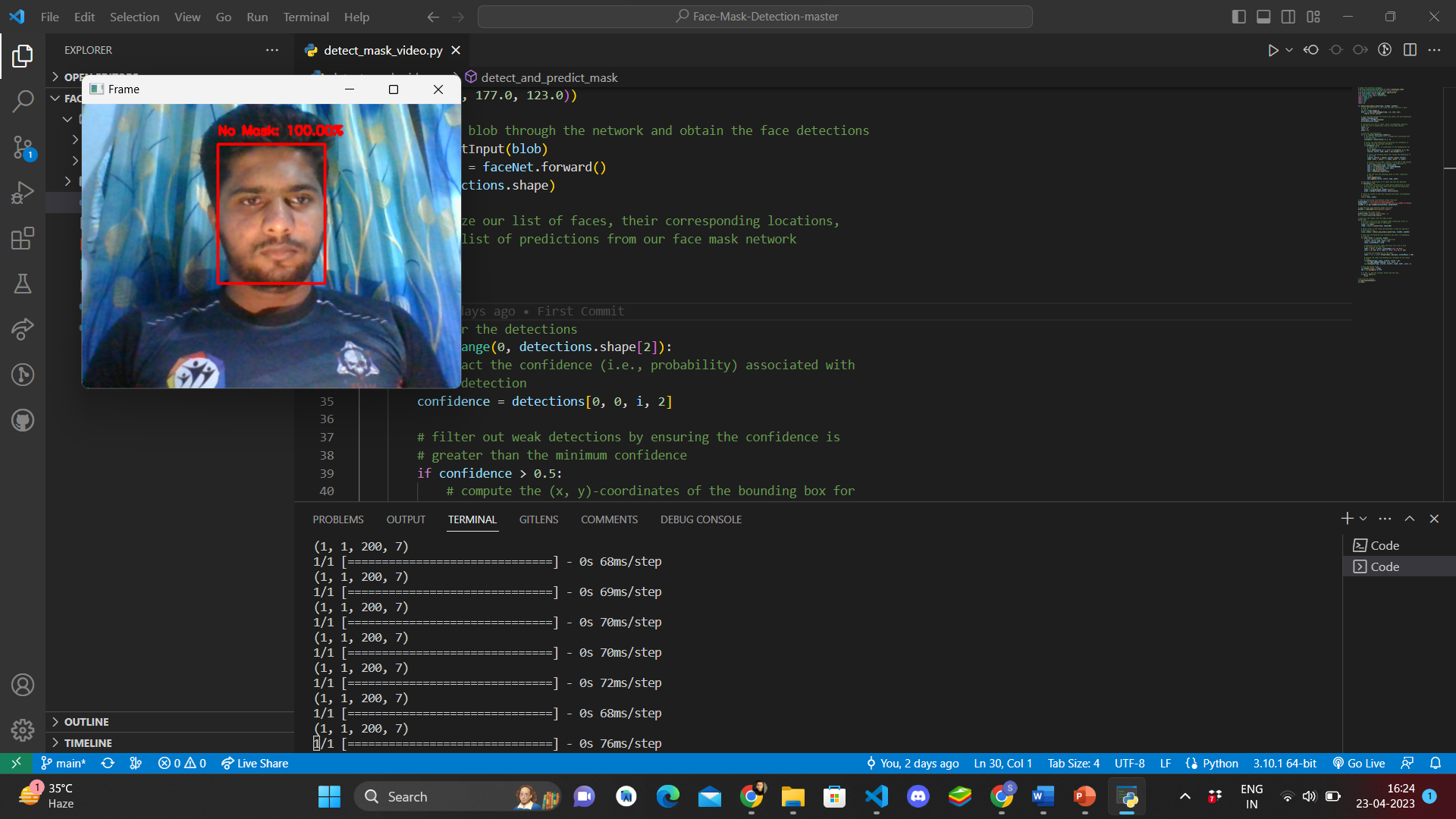Image resolution: width=1456 pixels, height=819 pixels.
Task: Open the Testing flask view
Action: tap(23, 284)
